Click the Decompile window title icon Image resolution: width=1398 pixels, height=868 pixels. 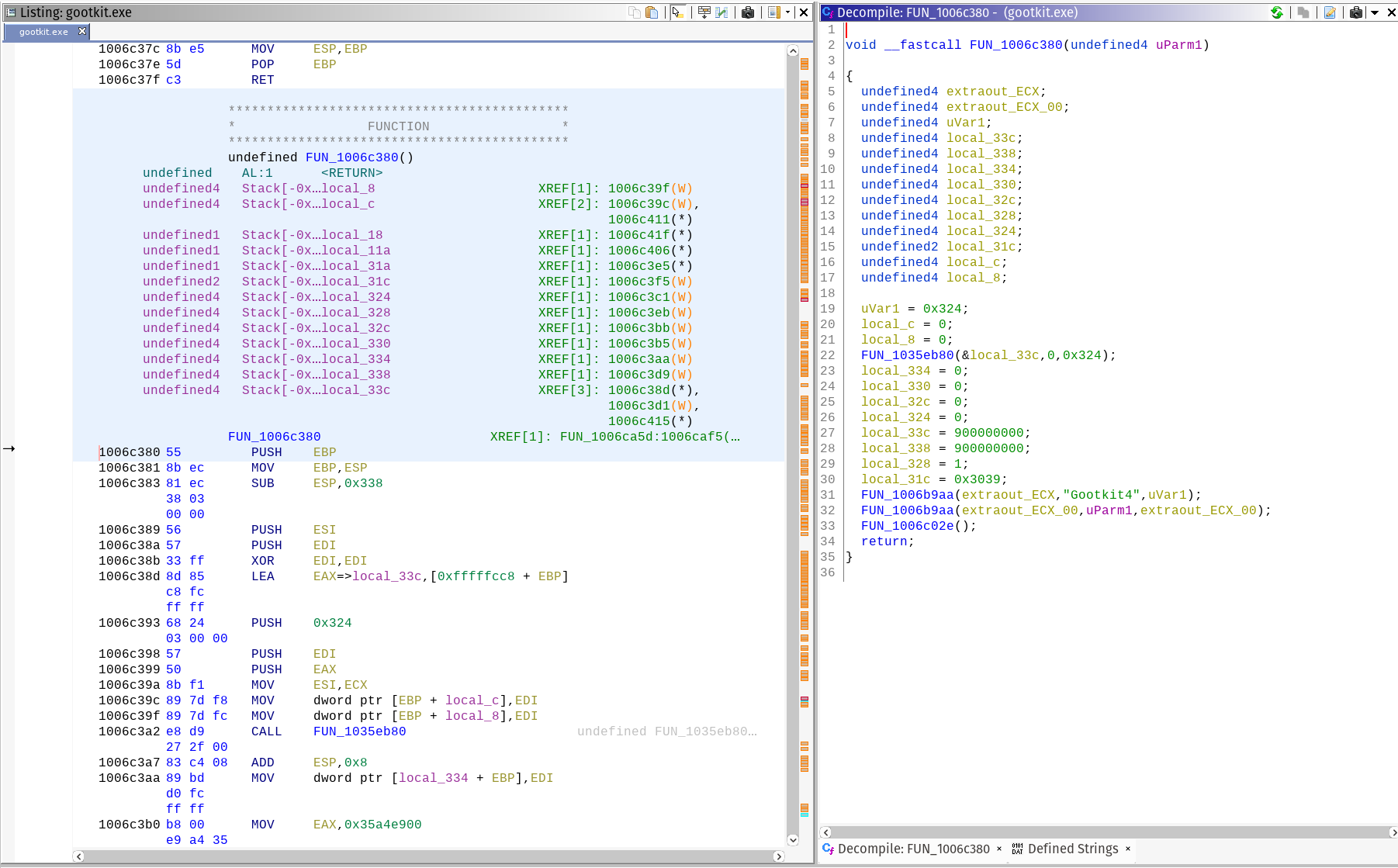pos(828,12)
